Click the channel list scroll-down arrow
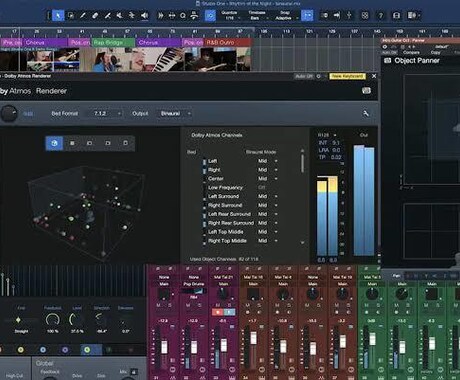Screen dimensions: 460x380 coord(302,243)
